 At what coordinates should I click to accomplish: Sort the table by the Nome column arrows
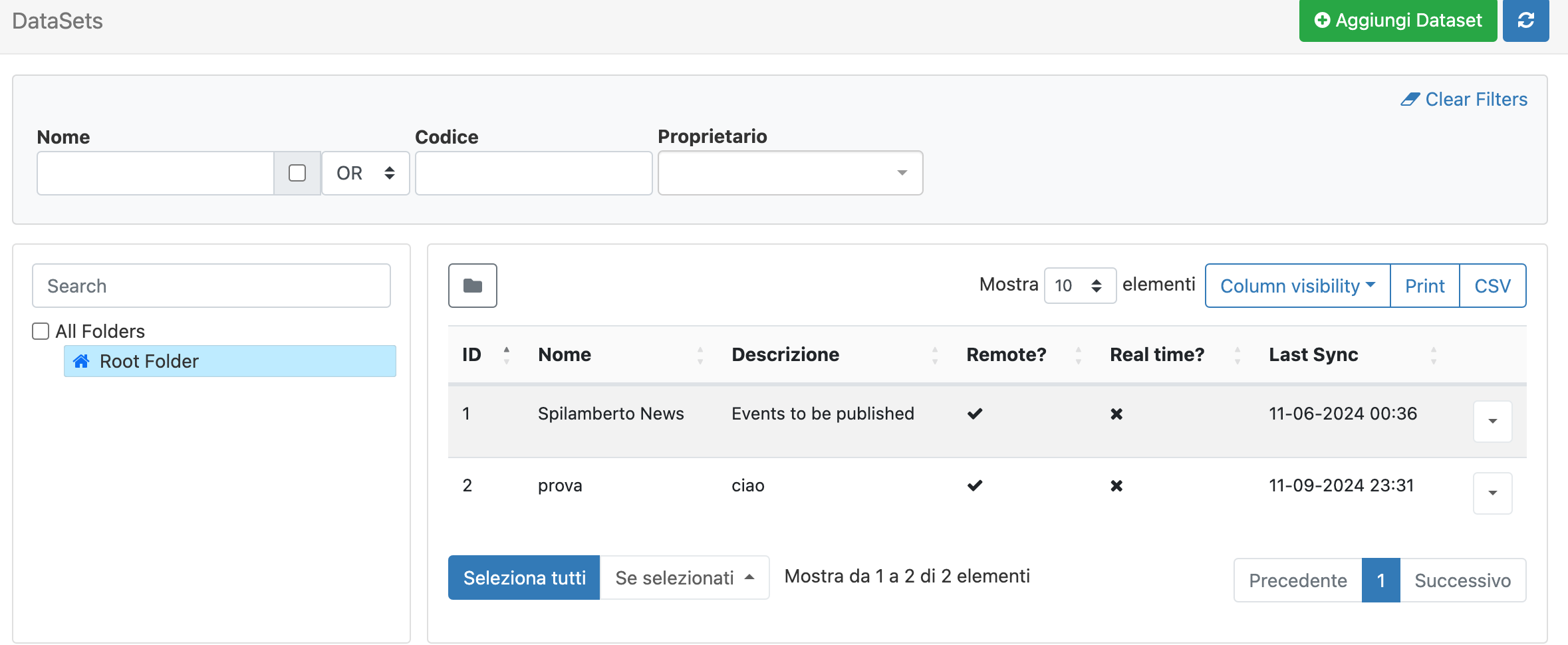point(701,354)
